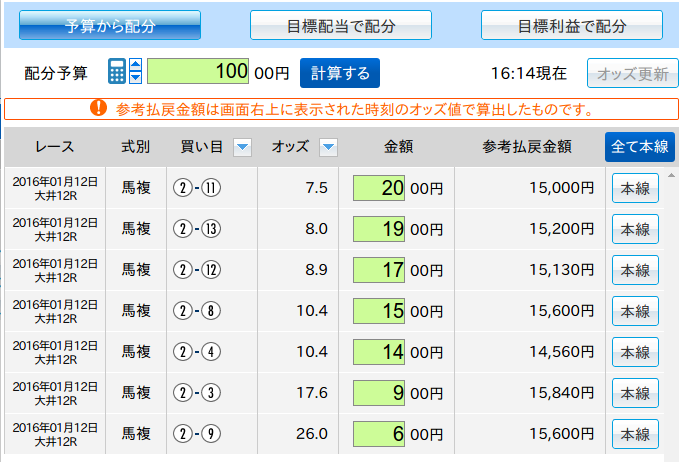Edit the amount field for bet ②-③

[378, 393]
